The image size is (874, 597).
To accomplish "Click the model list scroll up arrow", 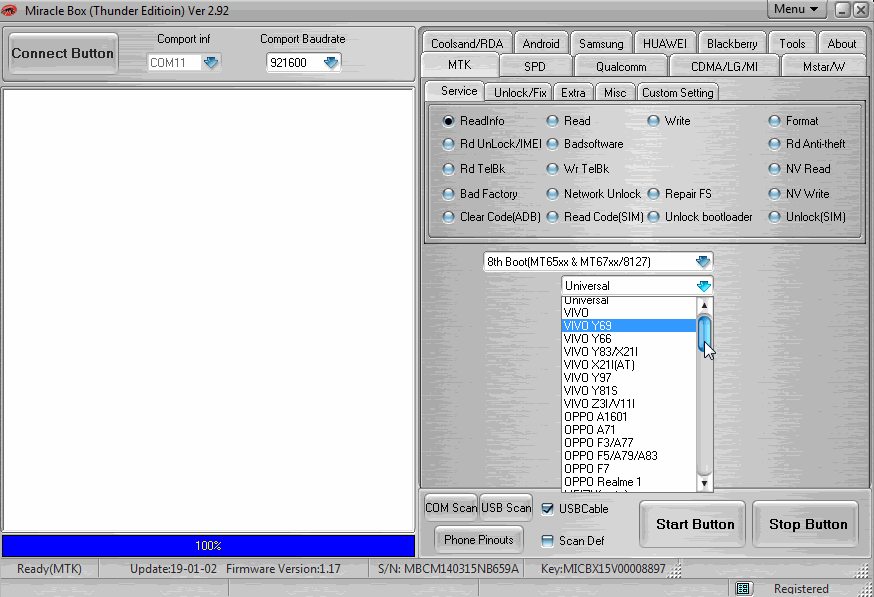I will [x=704, y=305].
